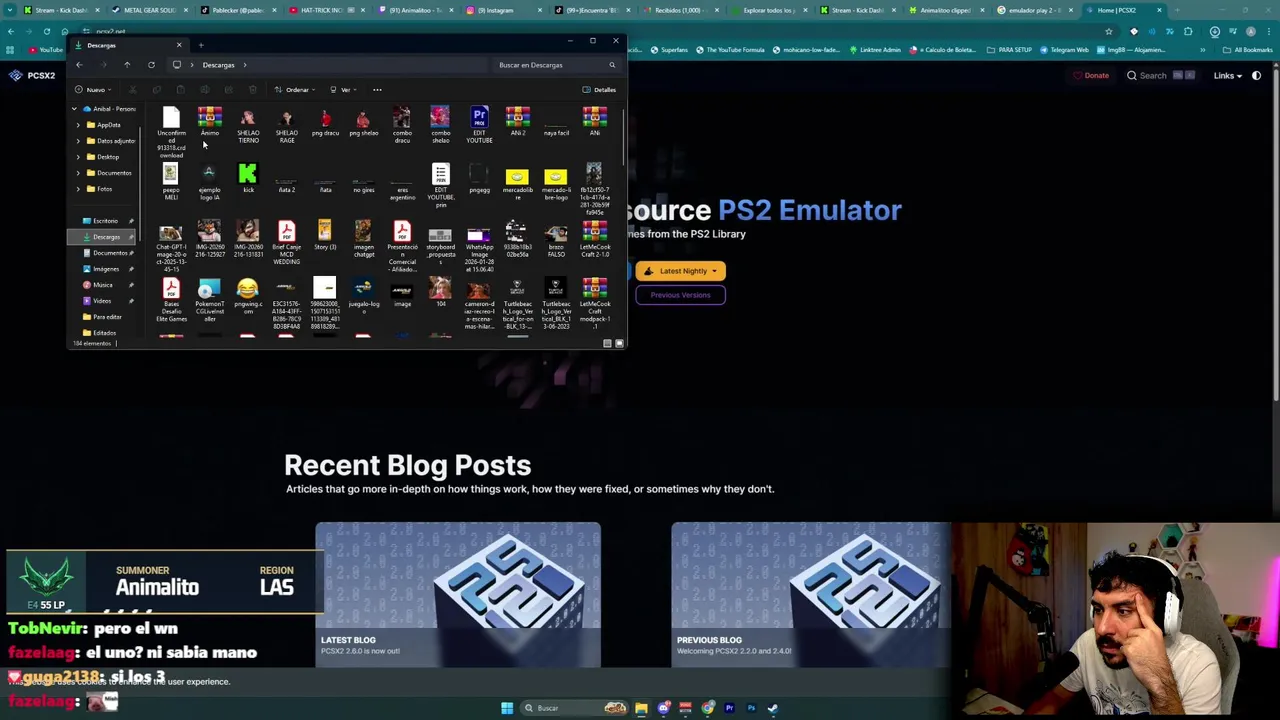The height and width of the screenshot is (720, 1280).
Task: Select the Para editar folder in sidebar
Action: [106, 317]
